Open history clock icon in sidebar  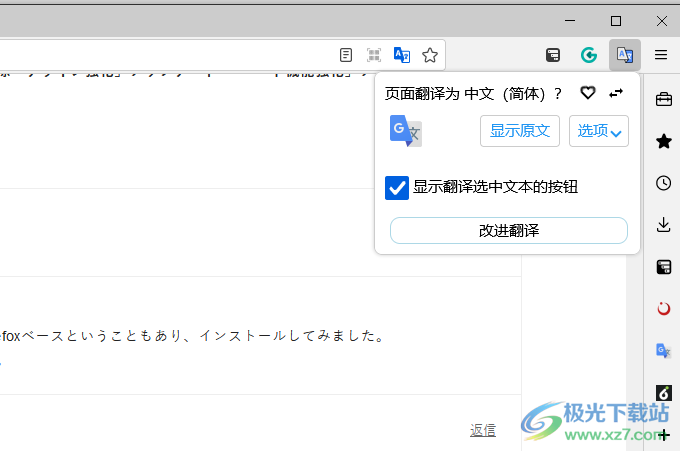(x=664, y=183)
